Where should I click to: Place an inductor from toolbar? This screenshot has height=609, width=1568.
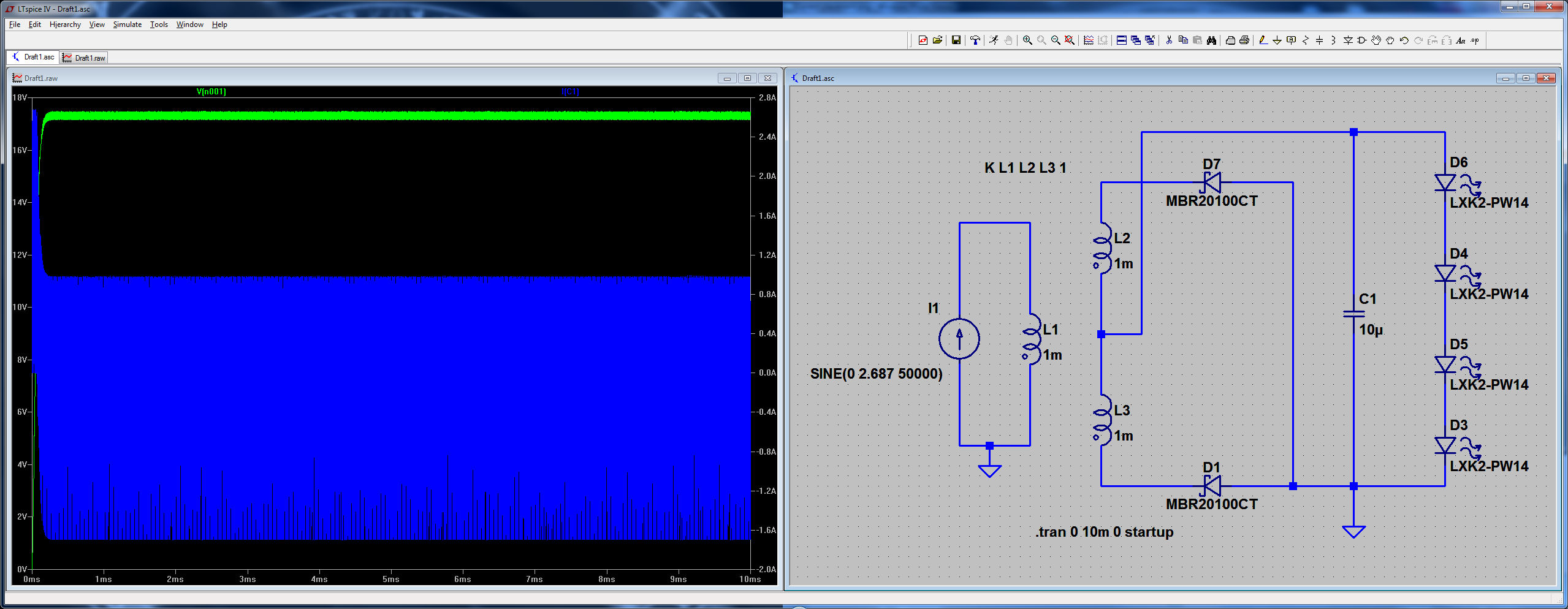click(x=1333, y=40)
